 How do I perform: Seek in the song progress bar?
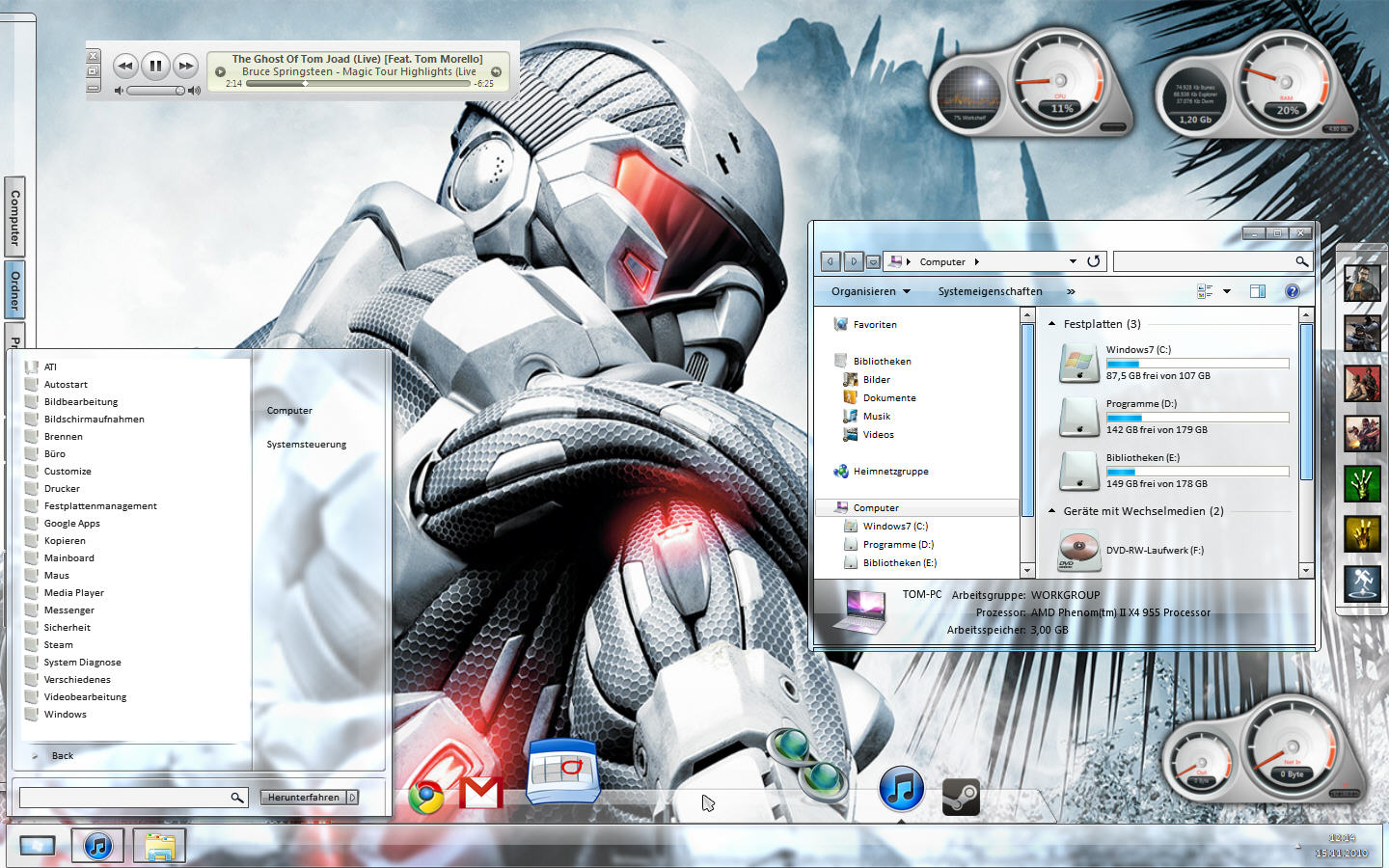tap(358, 84)
